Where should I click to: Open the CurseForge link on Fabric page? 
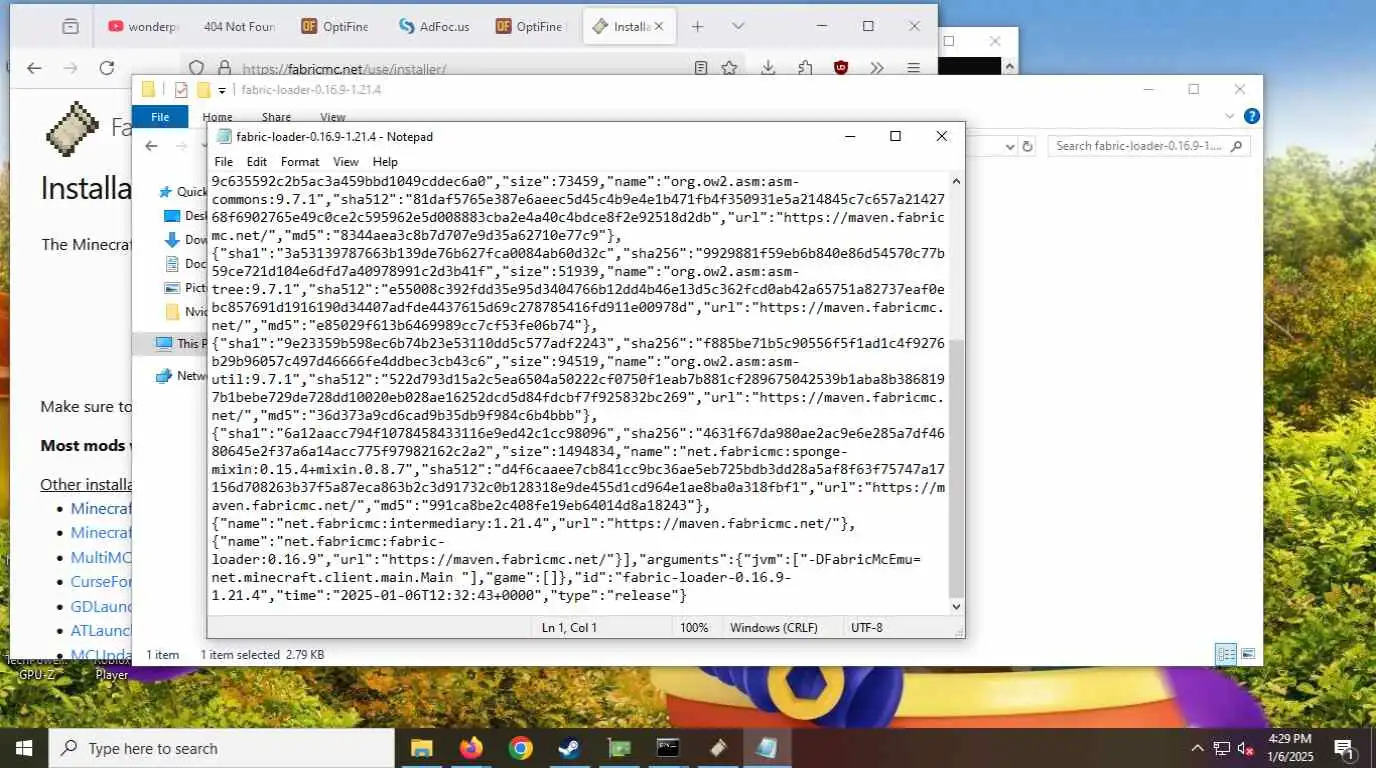[x=101, y=581]
